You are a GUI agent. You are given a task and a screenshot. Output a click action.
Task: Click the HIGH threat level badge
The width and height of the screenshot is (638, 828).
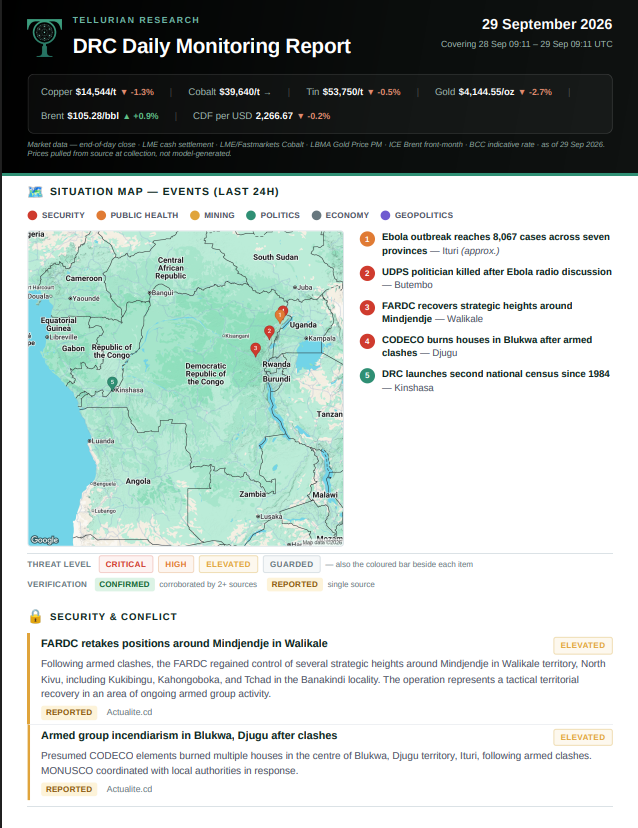176,564
